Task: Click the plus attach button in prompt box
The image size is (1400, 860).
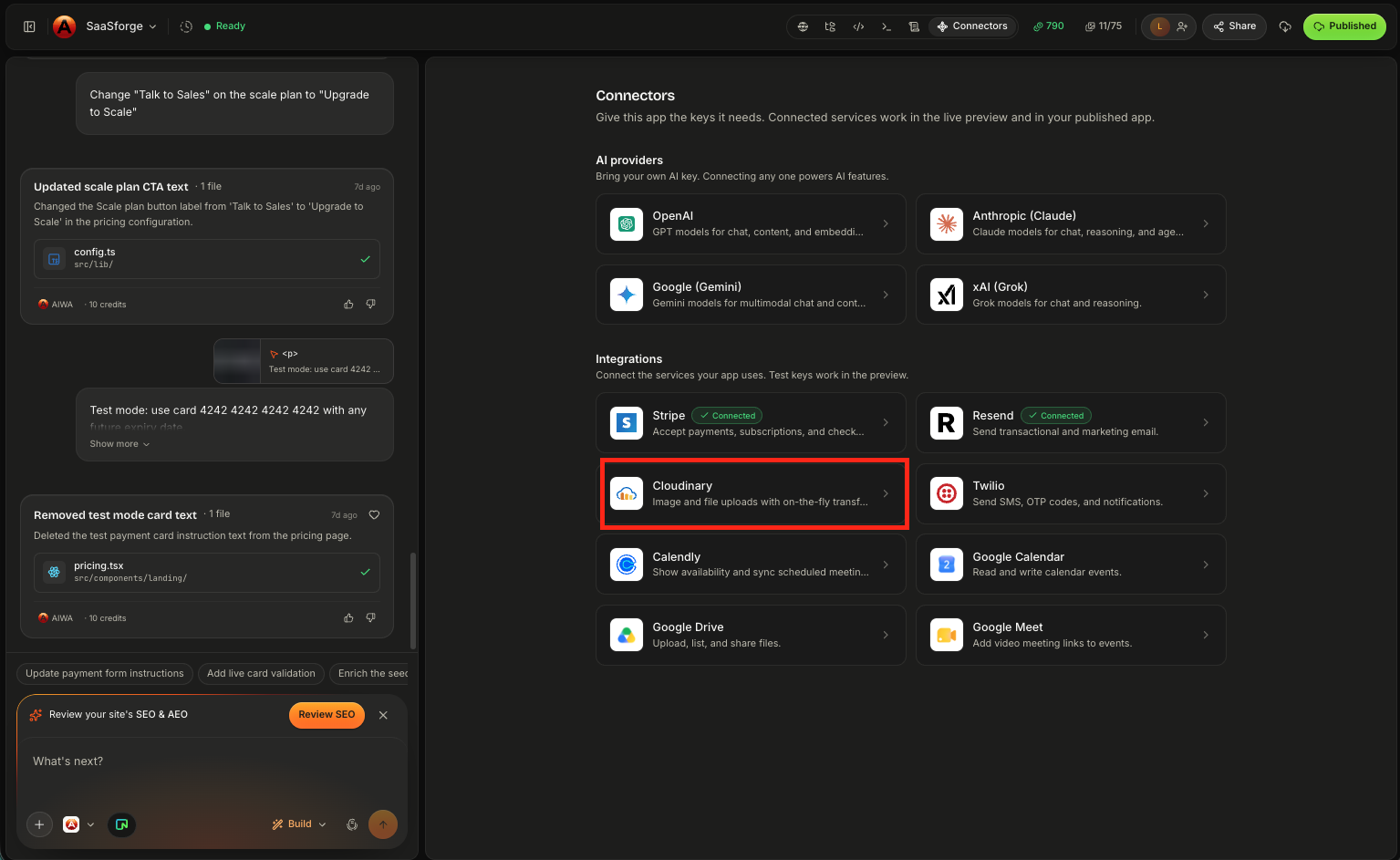Action: tap(39, 824)
